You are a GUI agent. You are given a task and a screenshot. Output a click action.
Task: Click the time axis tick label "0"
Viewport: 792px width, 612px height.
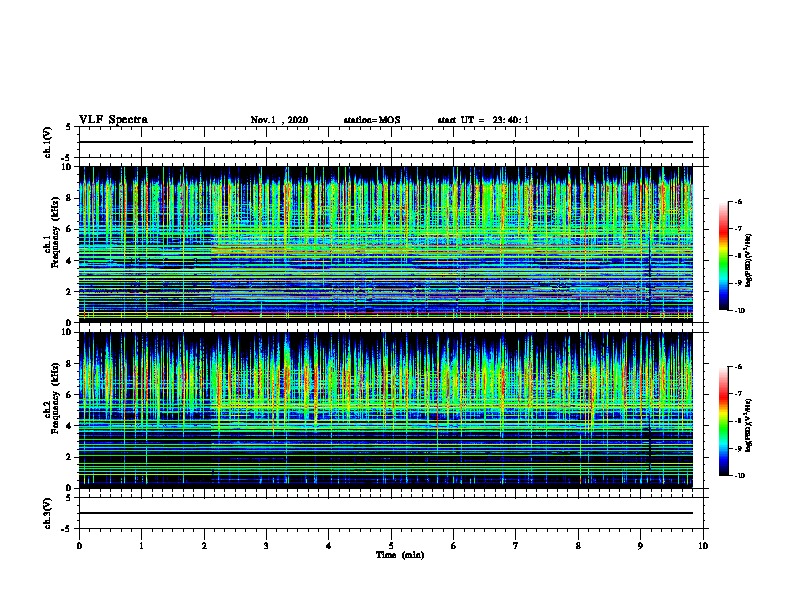click(x=79, y=546)
